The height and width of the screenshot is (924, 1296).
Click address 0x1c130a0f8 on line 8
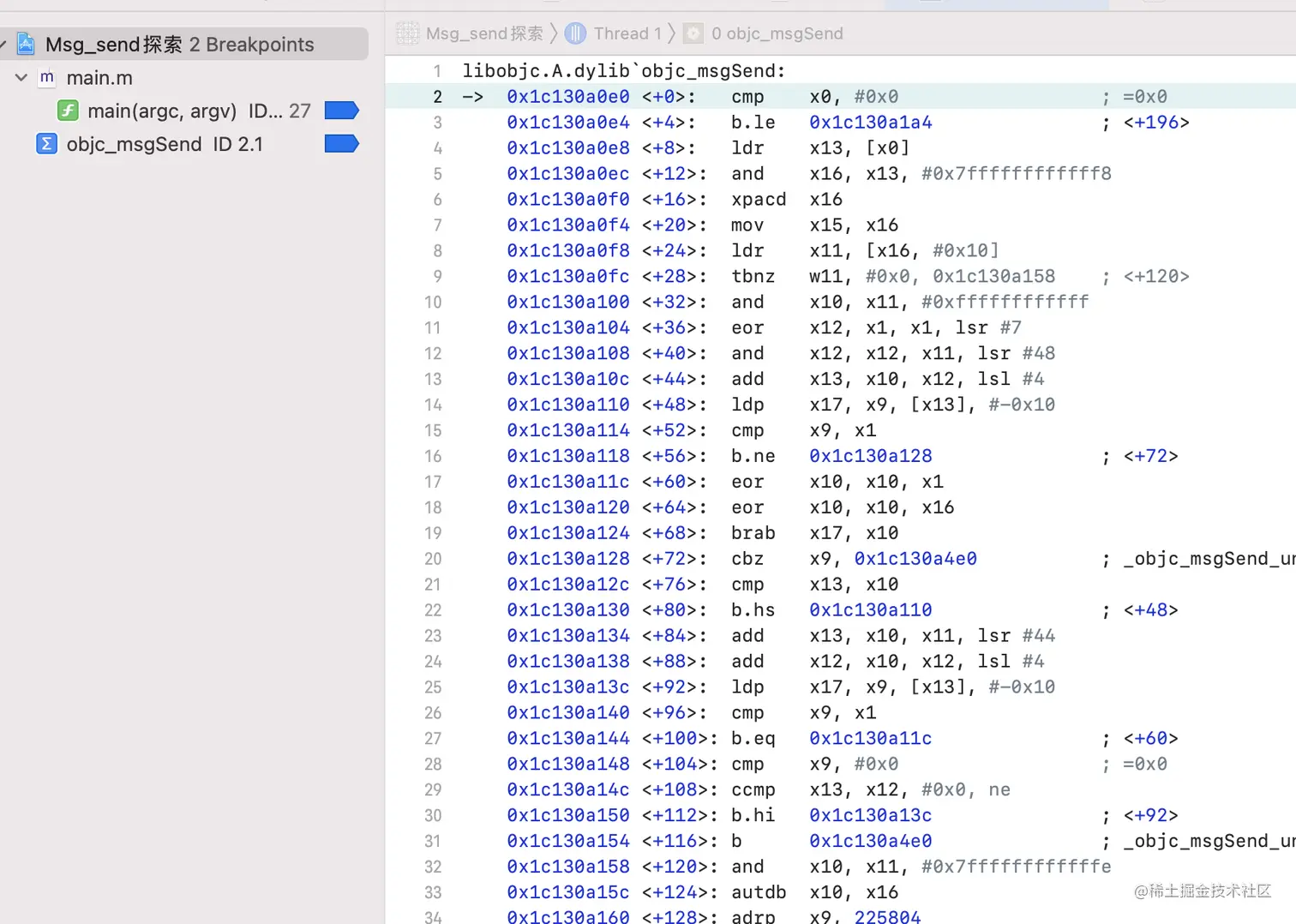pos(567,251)
